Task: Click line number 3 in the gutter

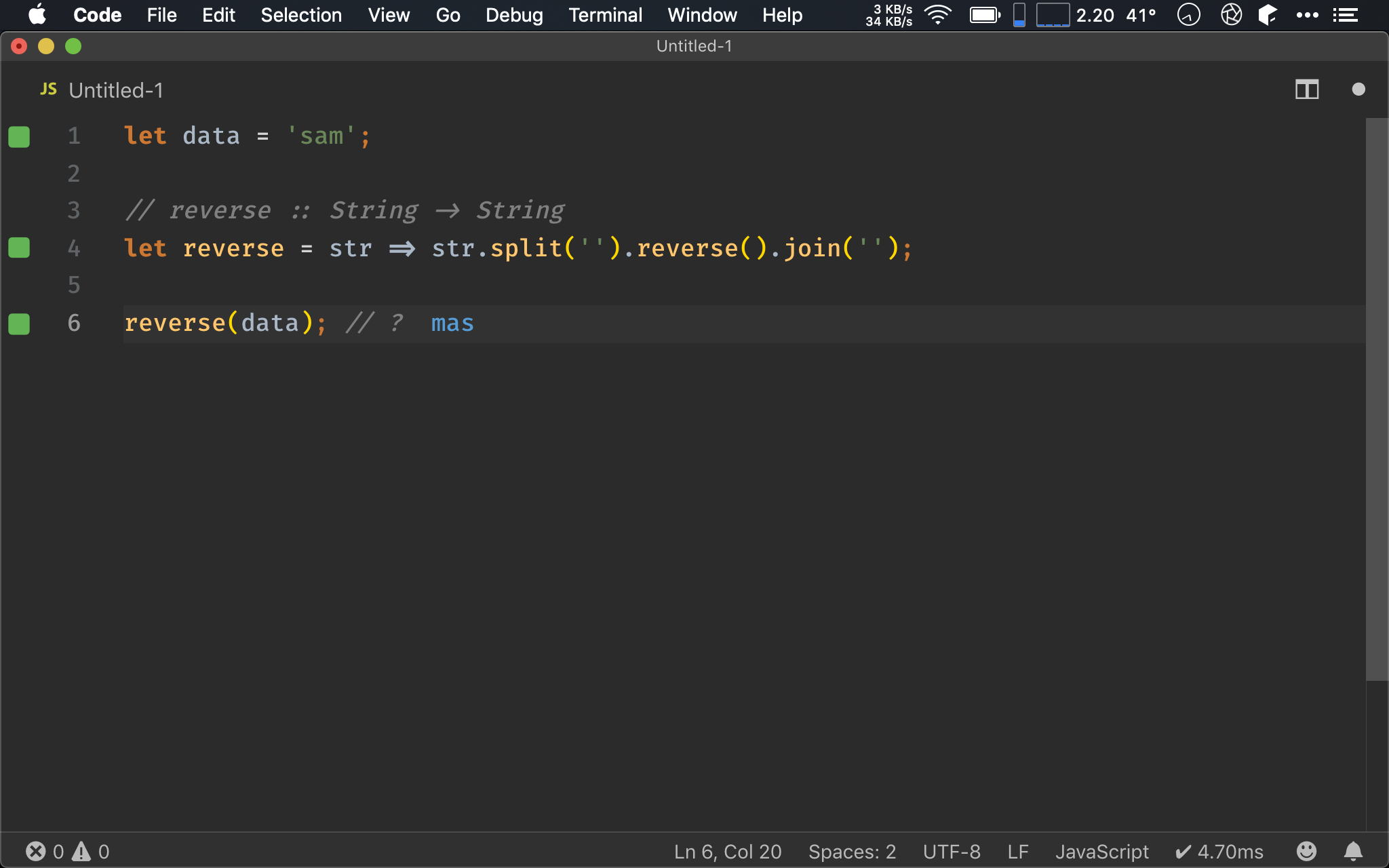Action: 74,211
